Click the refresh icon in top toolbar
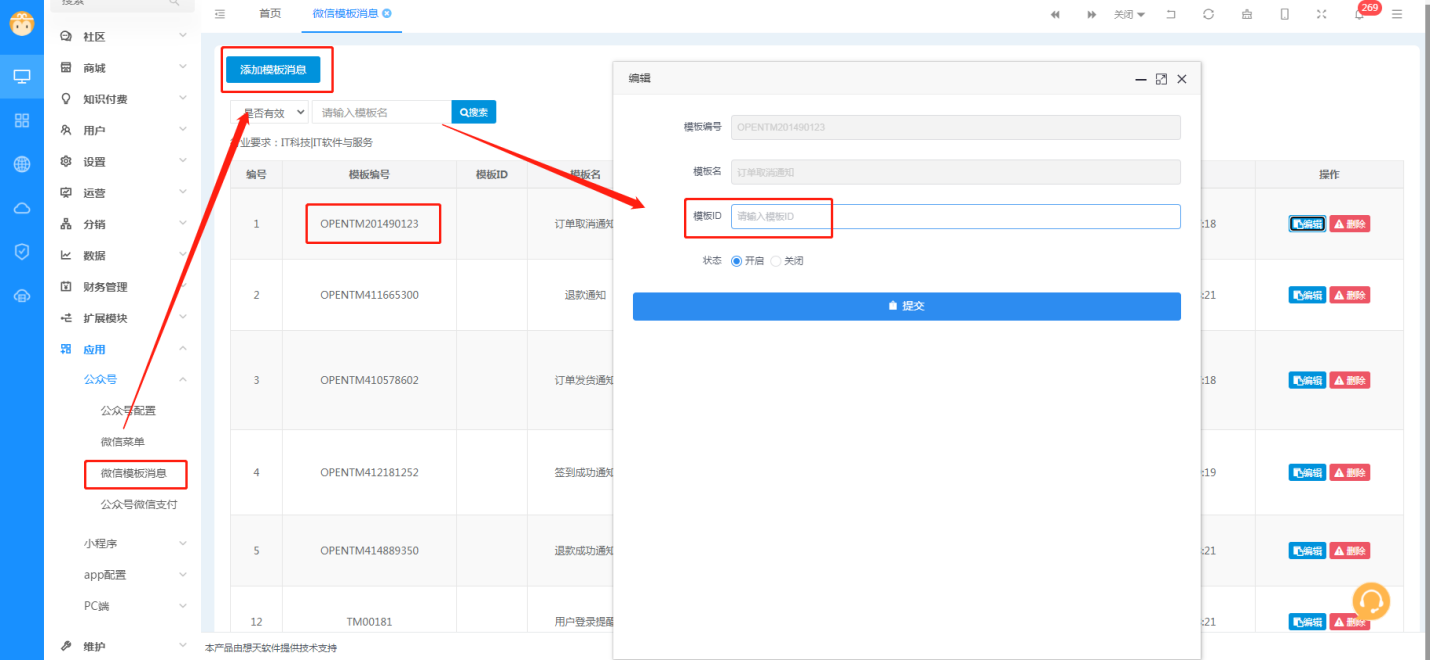This screenshot has height=660, width=1430. pos(1208,14)
